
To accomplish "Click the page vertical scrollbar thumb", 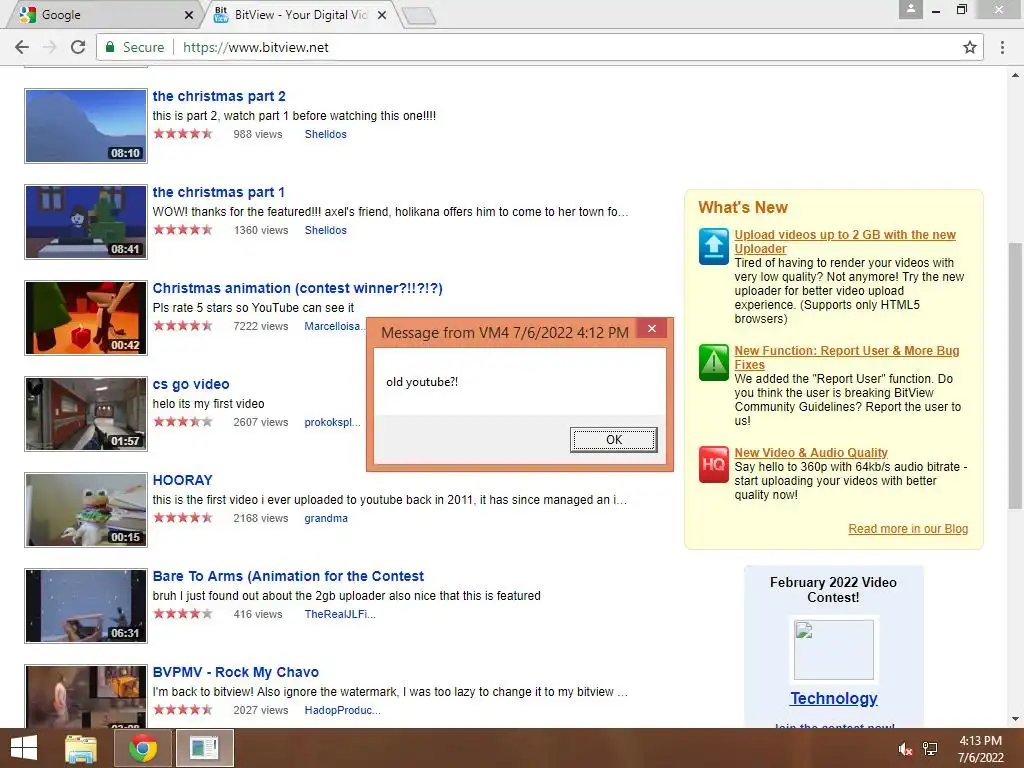I will click(1015, 376).
